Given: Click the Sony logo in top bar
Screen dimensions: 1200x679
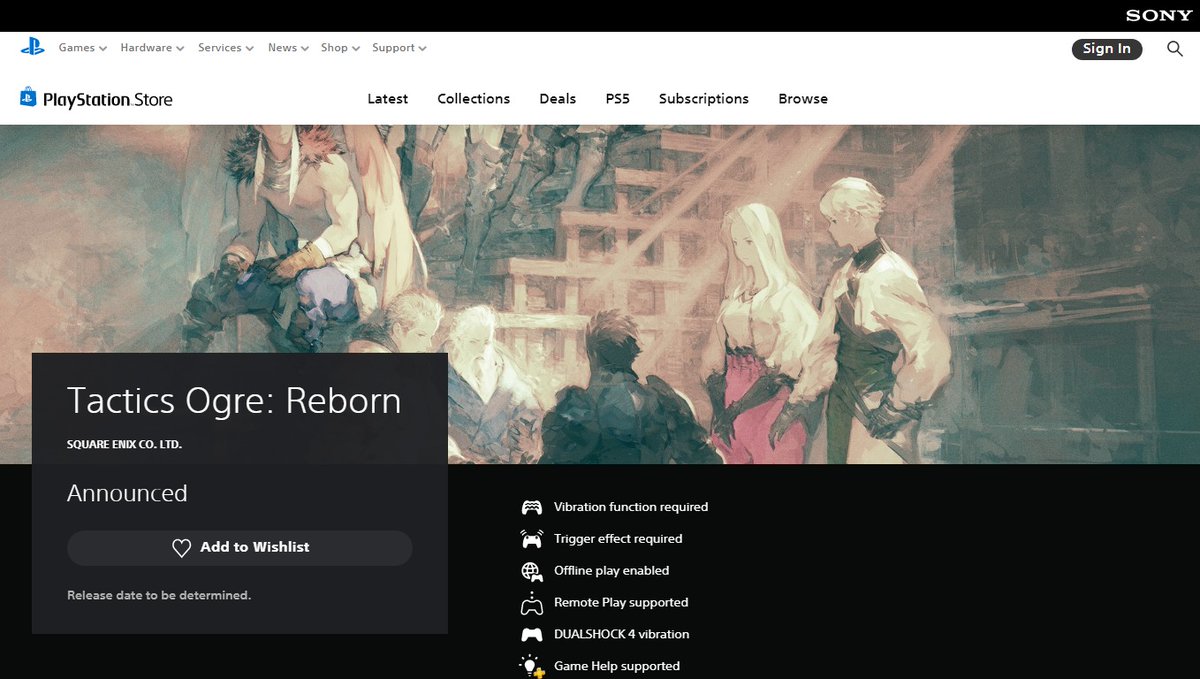Looking at the screenshot, I should pos(1159,15).
